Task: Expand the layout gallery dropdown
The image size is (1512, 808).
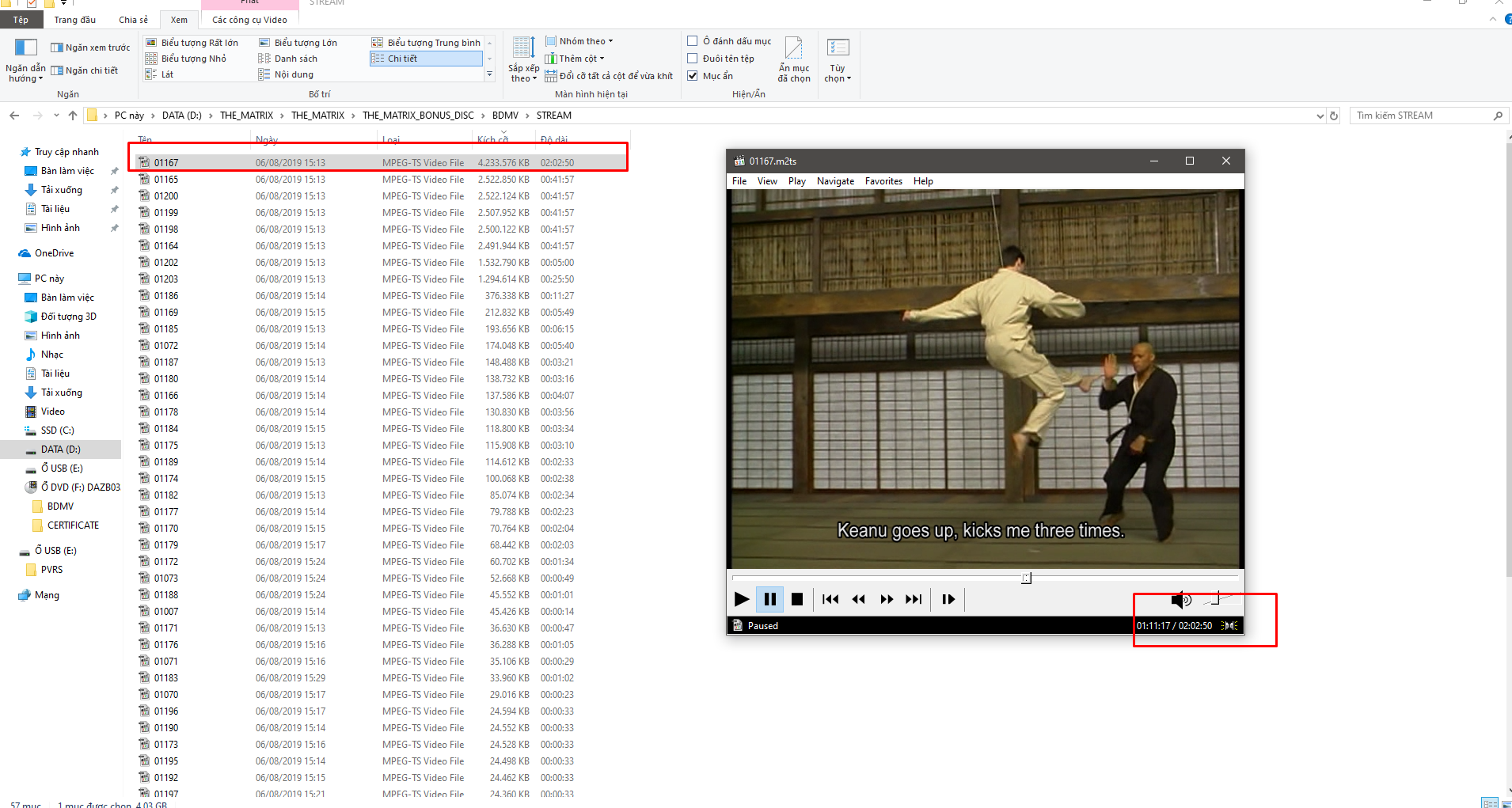Action: (489, 74)
